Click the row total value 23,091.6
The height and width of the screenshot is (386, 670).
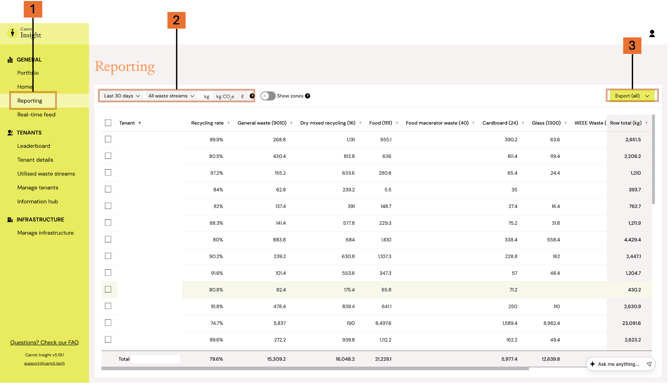click(x=632, y=323)
